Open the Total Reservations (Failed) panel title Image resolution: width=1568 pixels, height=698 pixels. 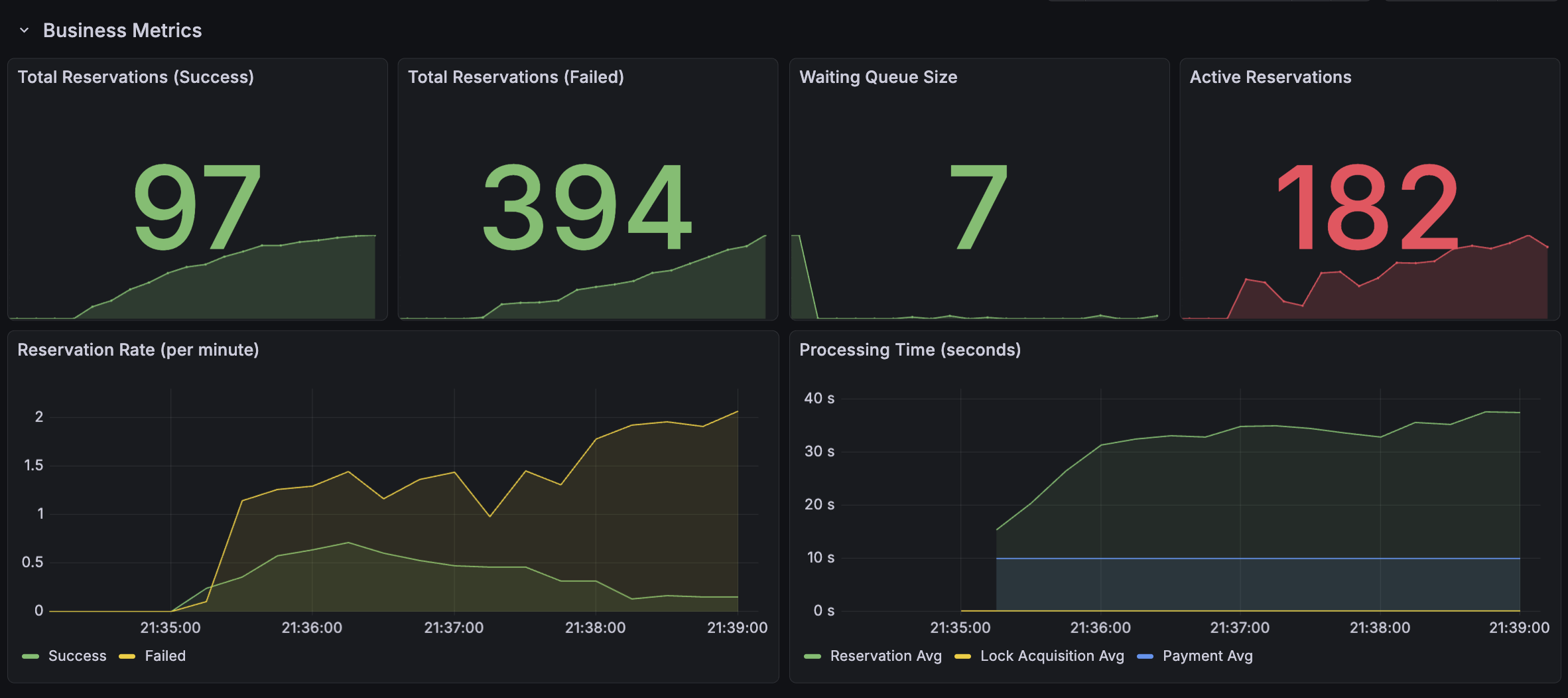[x=515, y=77]
